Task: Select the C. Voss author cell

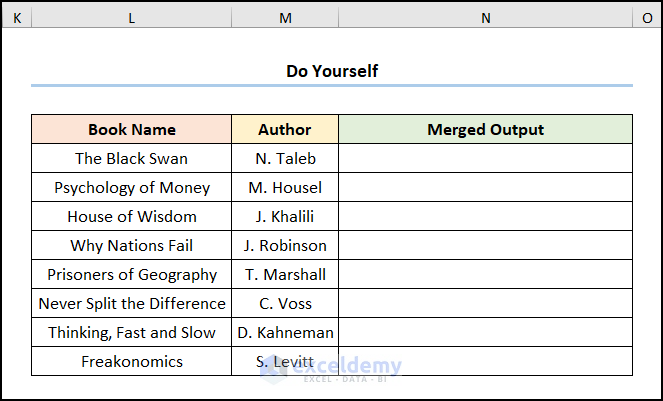Action: 285,303
